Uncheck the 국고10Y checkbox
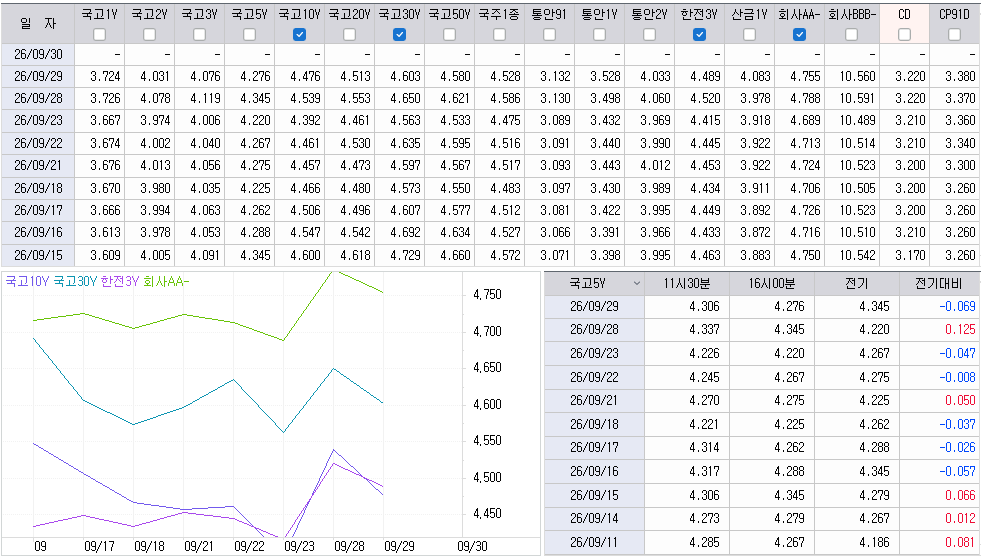This screenshot has width=981, height=557. point(300,35)
